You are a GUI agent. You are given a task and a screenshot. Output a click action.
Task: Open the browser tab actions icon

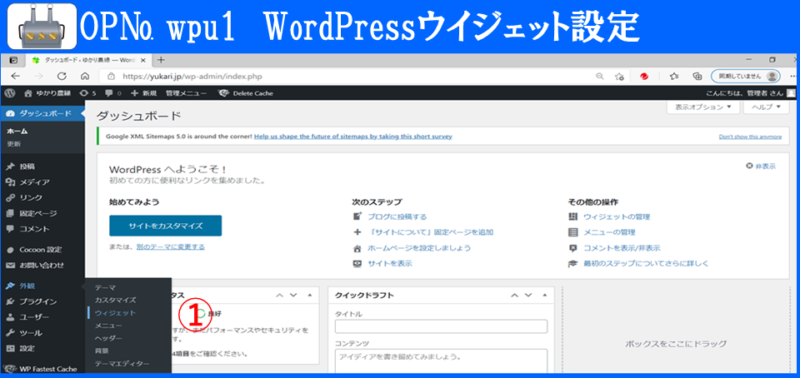pos(14,60)
